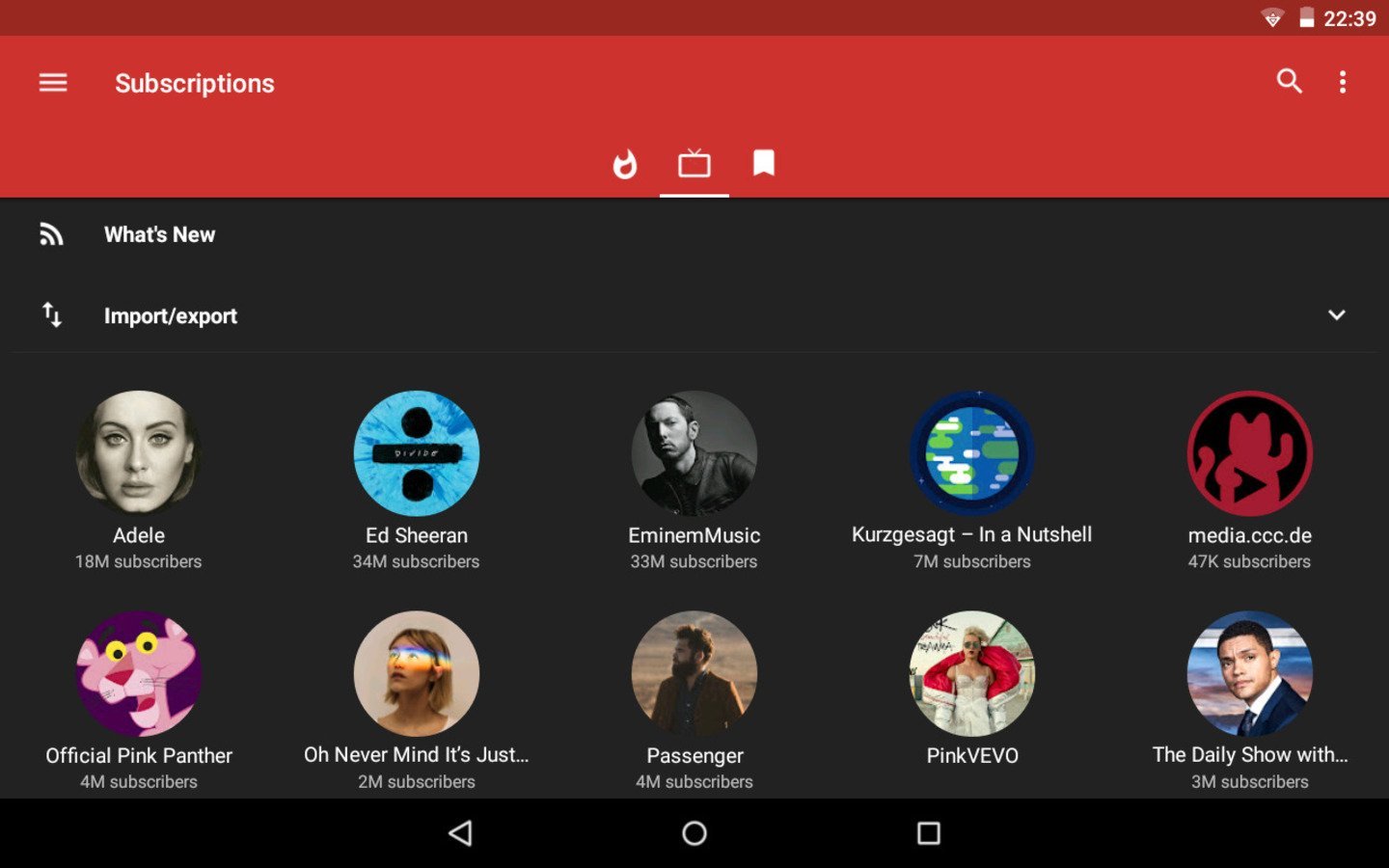Image resolution: width=1389 pixels, height=868 pixels.
Task: Click the 'media.ccc.de' channel name
Action: click(1250, 535)
